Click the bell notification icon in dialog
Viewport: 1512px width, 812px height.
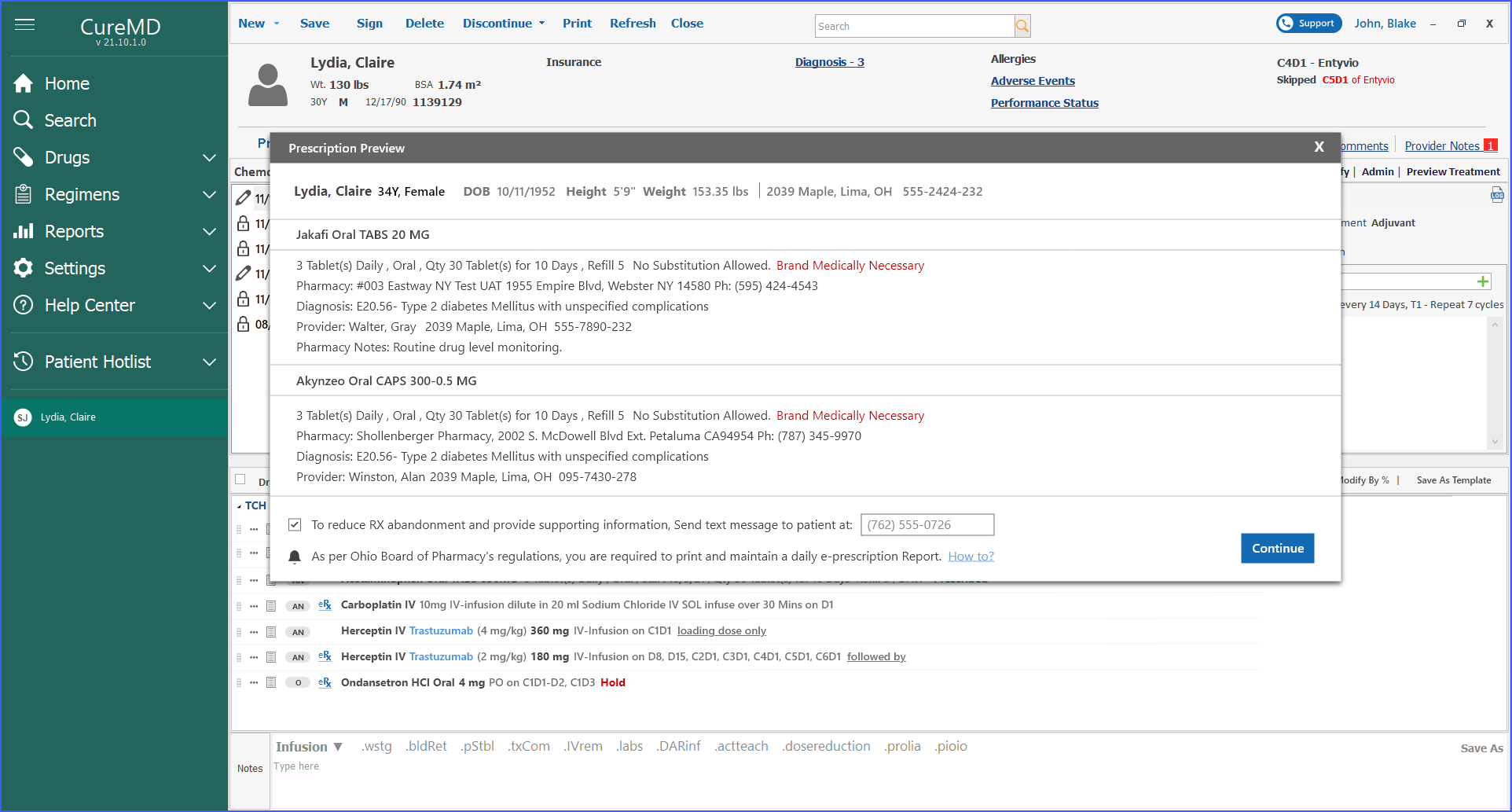coord(295,557)
